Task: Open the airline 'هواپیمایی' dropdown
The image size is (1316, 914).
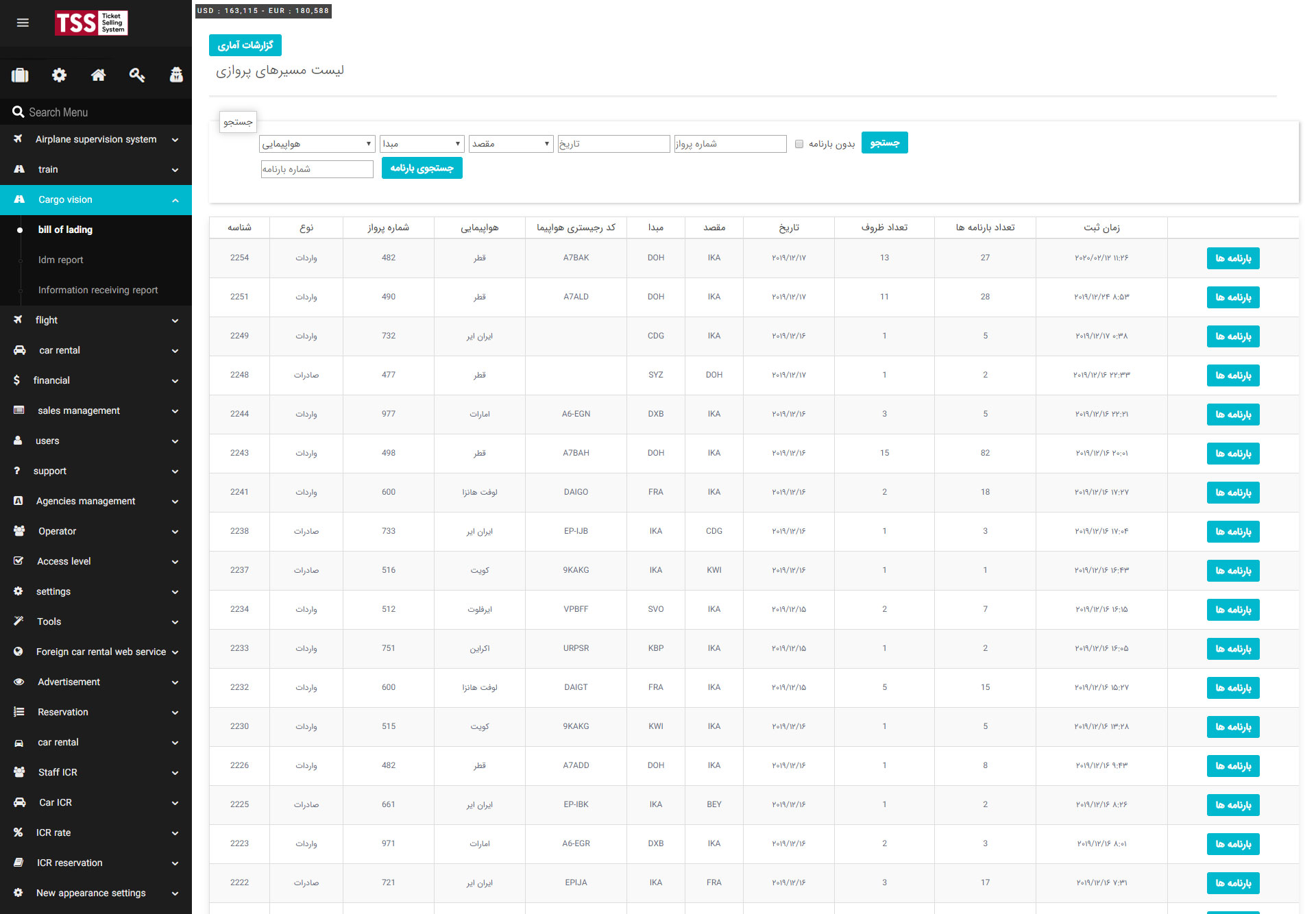Action: pos(317,144)
